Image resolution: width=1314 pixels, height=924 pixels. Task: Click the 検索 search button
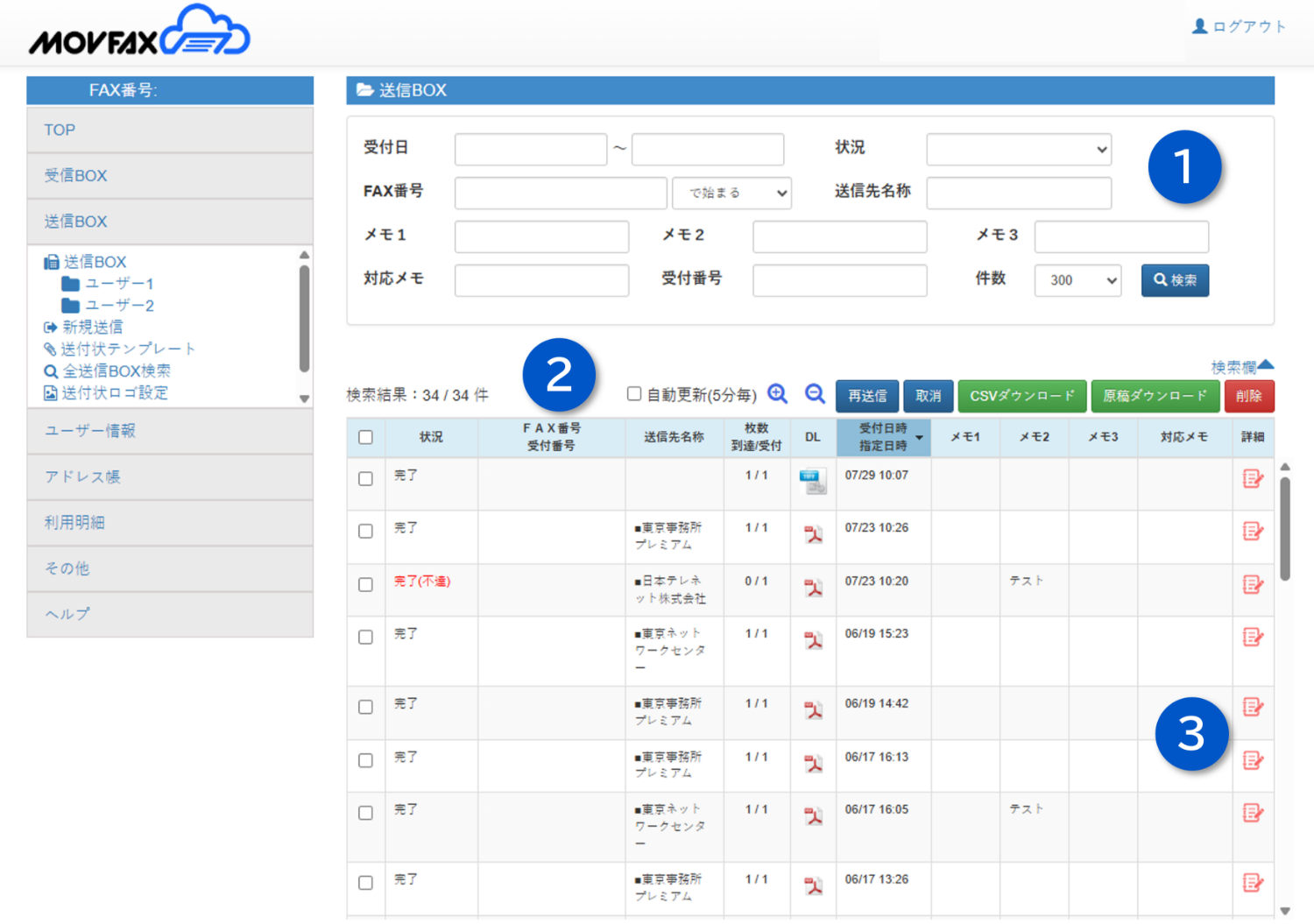point(1175,280)
